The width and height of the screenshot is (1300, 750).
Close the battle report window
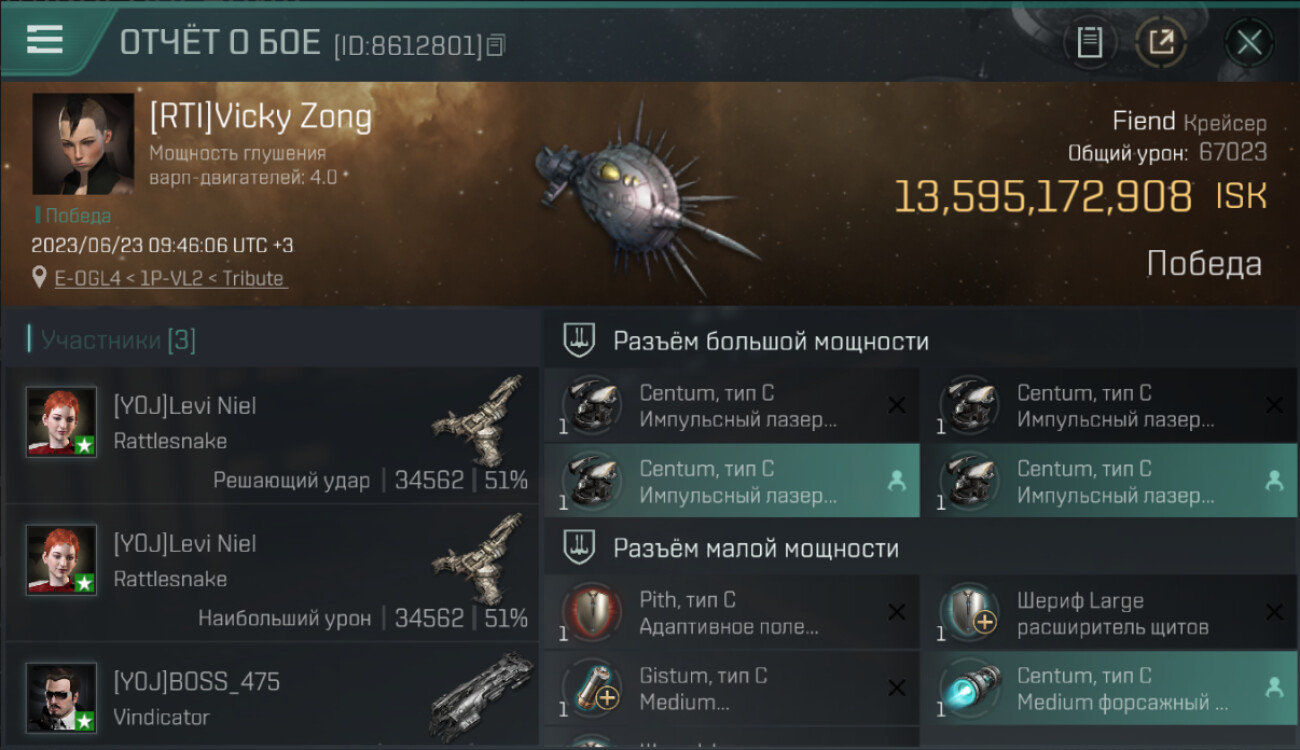[x=1249, y=43]
